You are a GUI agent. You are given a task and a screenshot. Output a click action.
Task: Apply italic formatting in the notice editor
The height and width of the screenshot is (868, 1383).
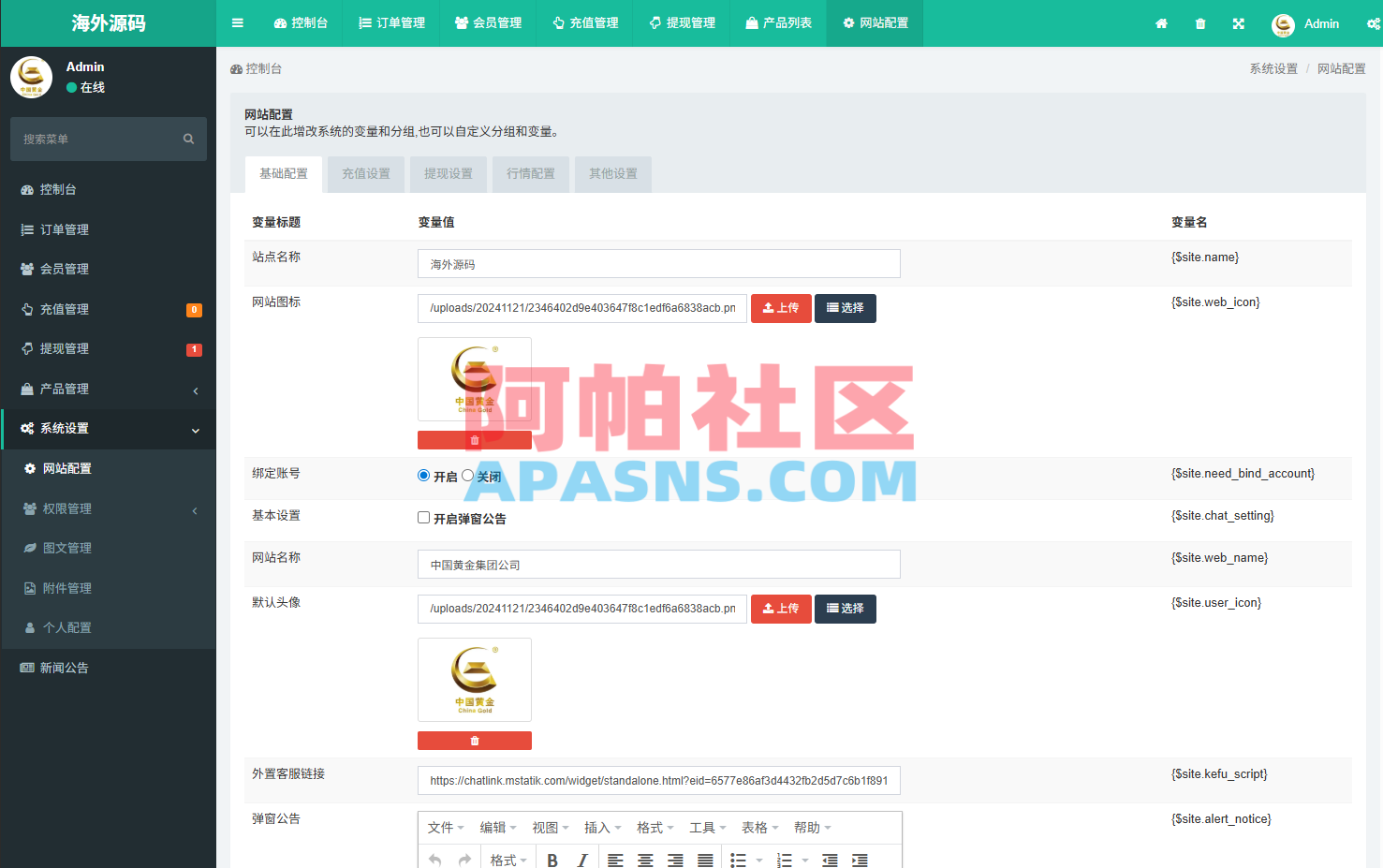click(x=581, y=858)
